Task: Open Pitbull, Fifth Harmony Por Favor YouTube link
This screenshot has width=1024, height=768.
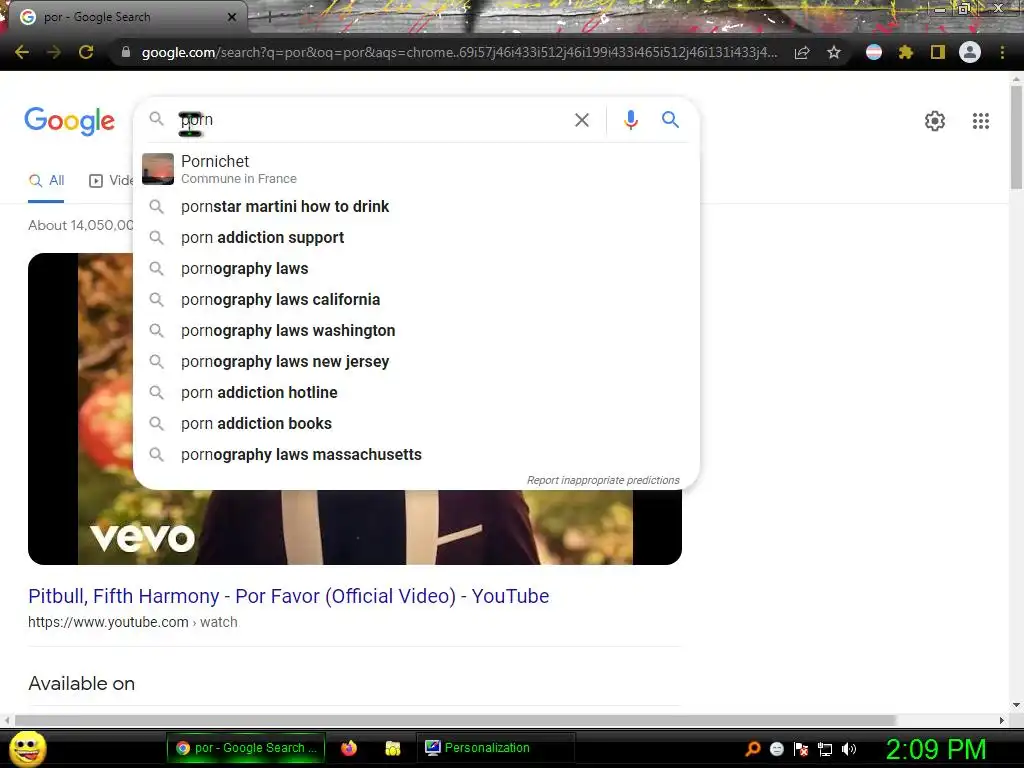Action: point(289,596)
